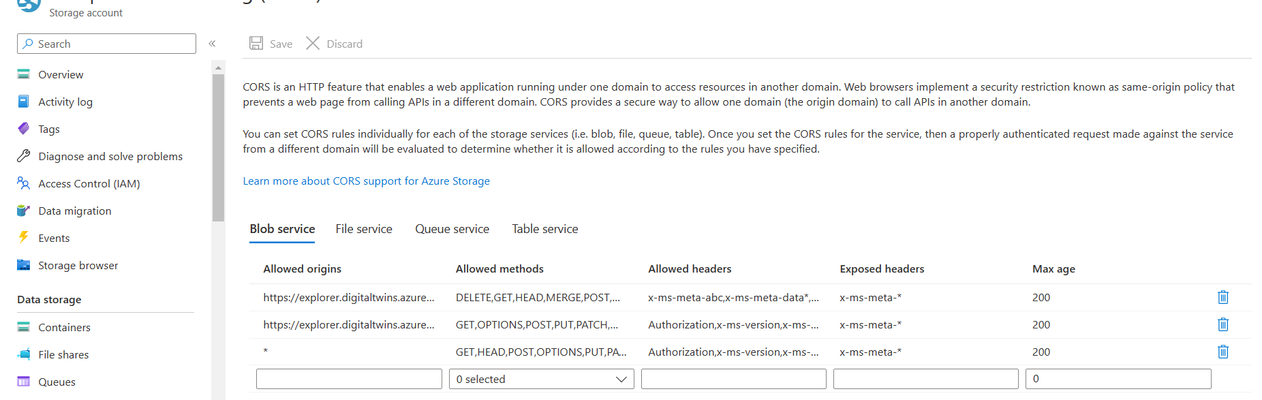
Task: Open Containers under Data storage
Action: coord(64,327)
